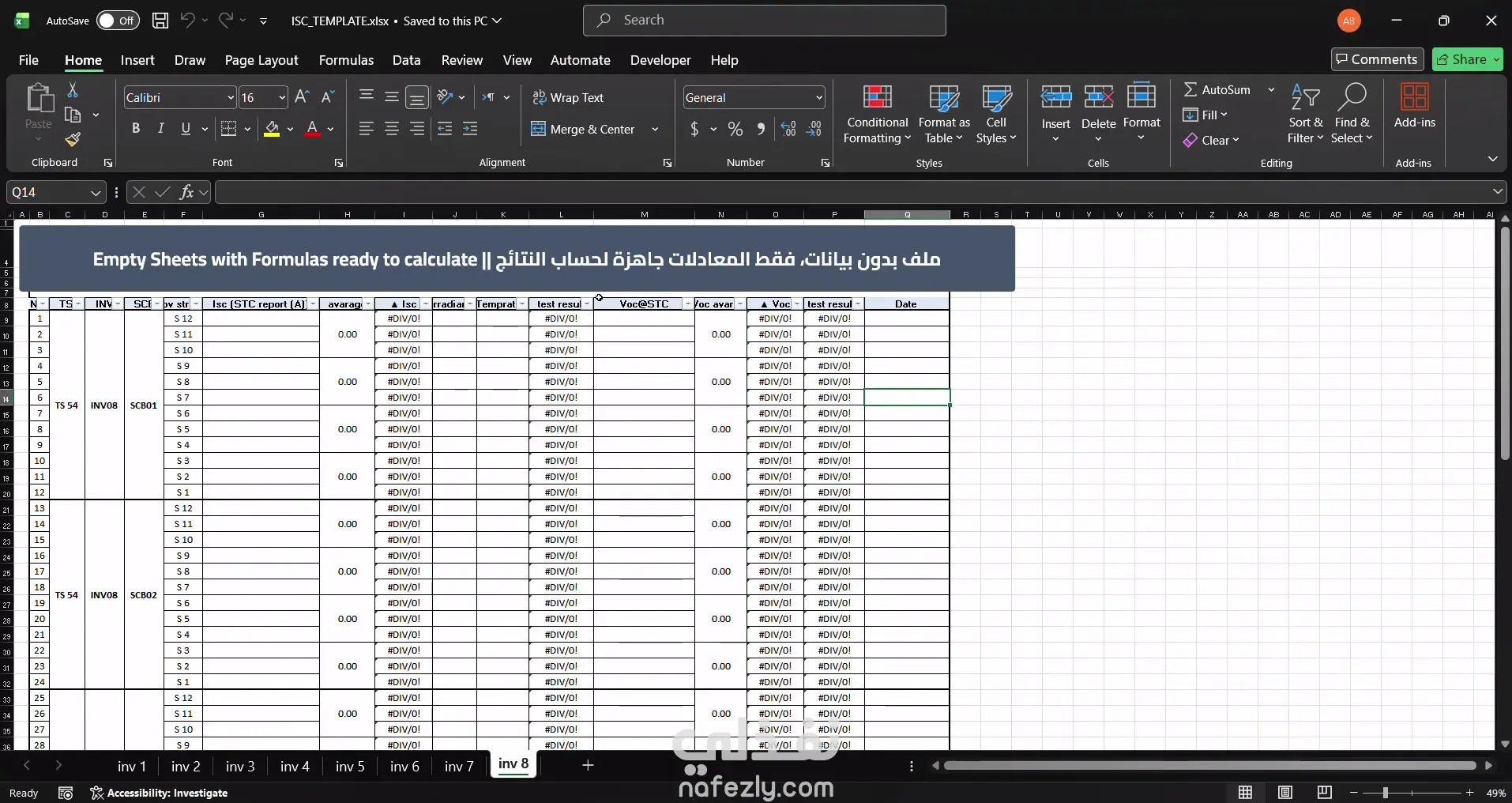Apply the red Font Color swatch
1512x803 pixels.
(313, 129)
